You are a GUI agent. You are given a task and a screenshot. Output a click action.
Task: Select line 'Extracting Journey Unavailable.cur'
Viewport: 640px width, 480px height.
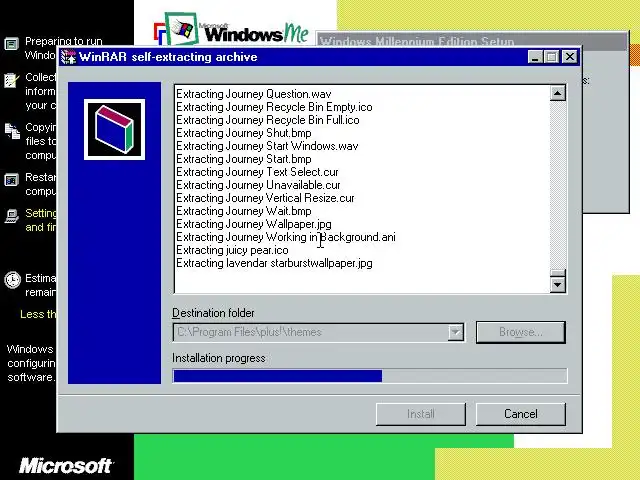(258, 185)
